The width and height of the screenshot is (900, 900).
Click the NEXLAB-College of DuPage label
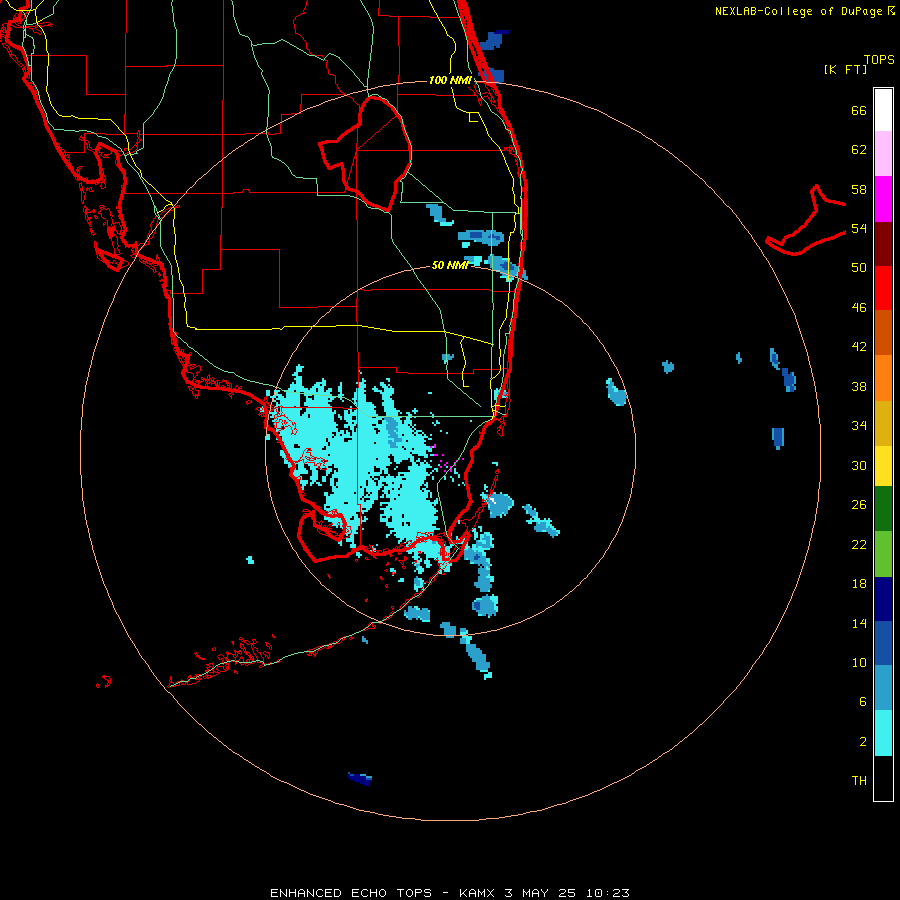tap(804, 11)
